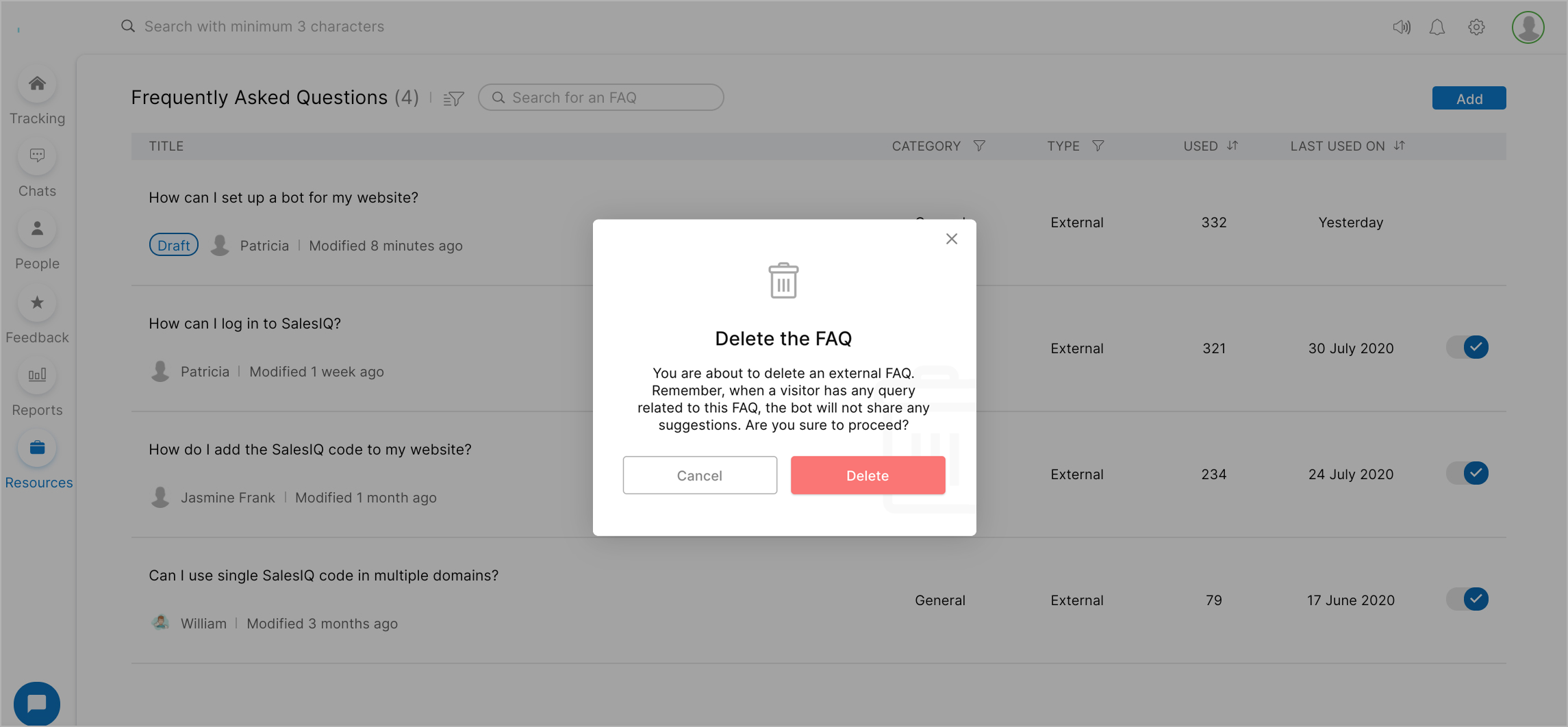
Task: Open the Feedback star icon
Action: tap(37, 303)
